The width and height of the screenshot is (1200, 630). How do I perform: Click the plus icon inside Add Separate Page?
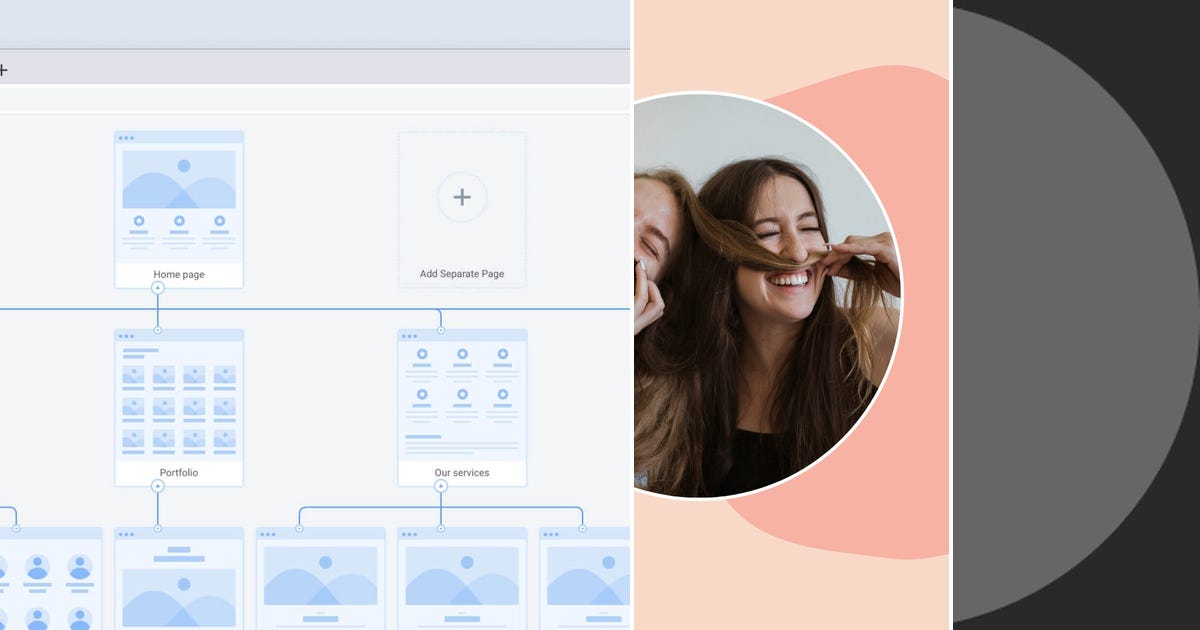click(461, 197)
